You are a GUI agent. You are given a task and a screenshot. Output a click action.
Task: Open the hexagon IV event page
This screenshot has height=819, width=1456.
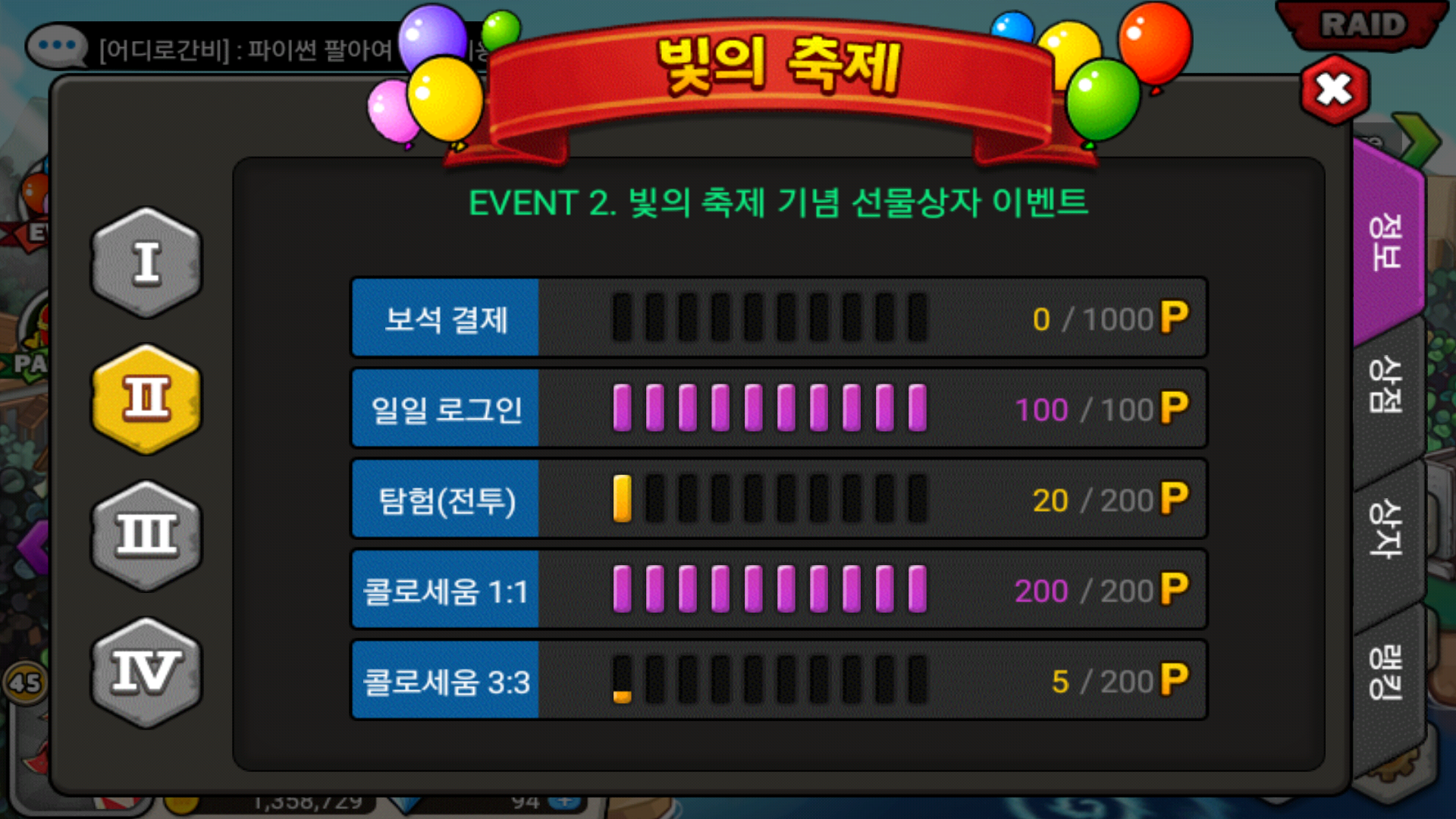pos(146,672)
